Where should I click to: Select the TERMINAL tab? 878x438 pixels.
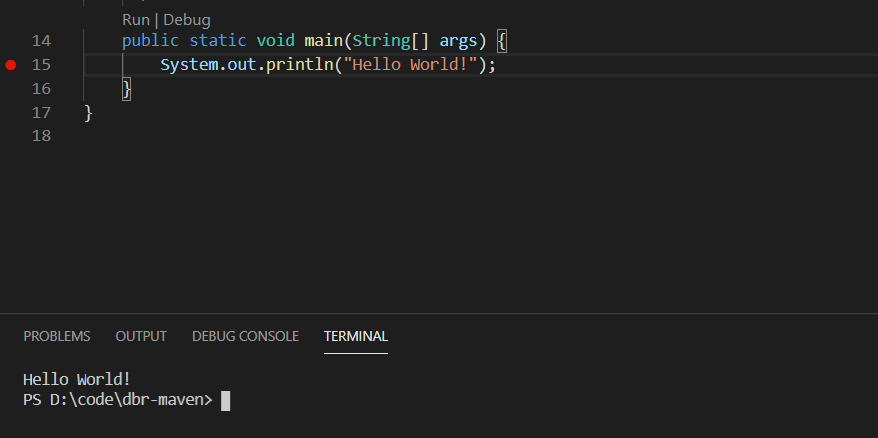coord(356,336)
